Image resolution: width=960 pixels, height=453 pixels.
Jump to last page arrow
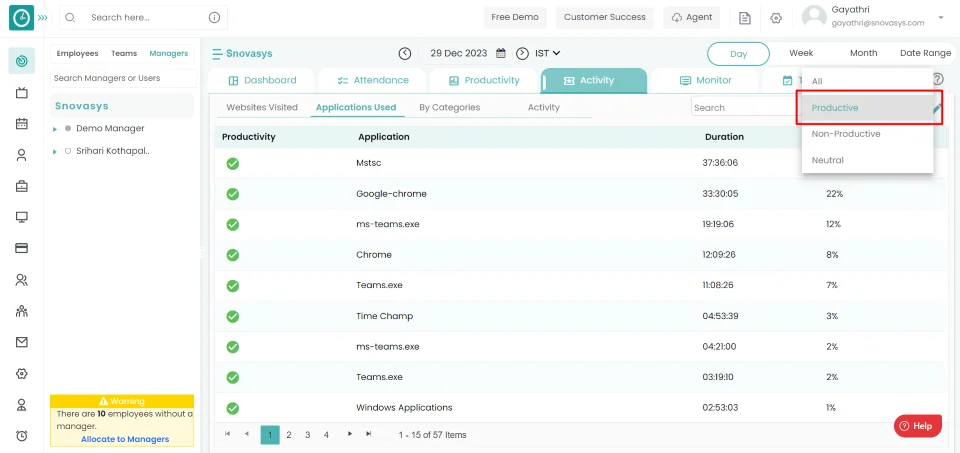point(369,434)
